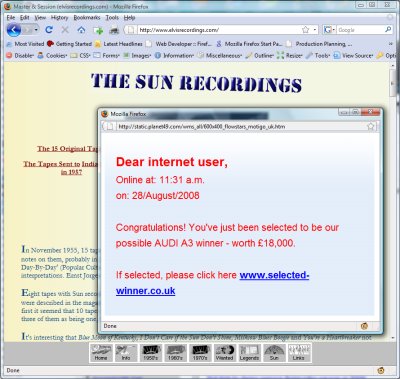Open the Images developer toolbar menu
400x379 pixels.
137,56
